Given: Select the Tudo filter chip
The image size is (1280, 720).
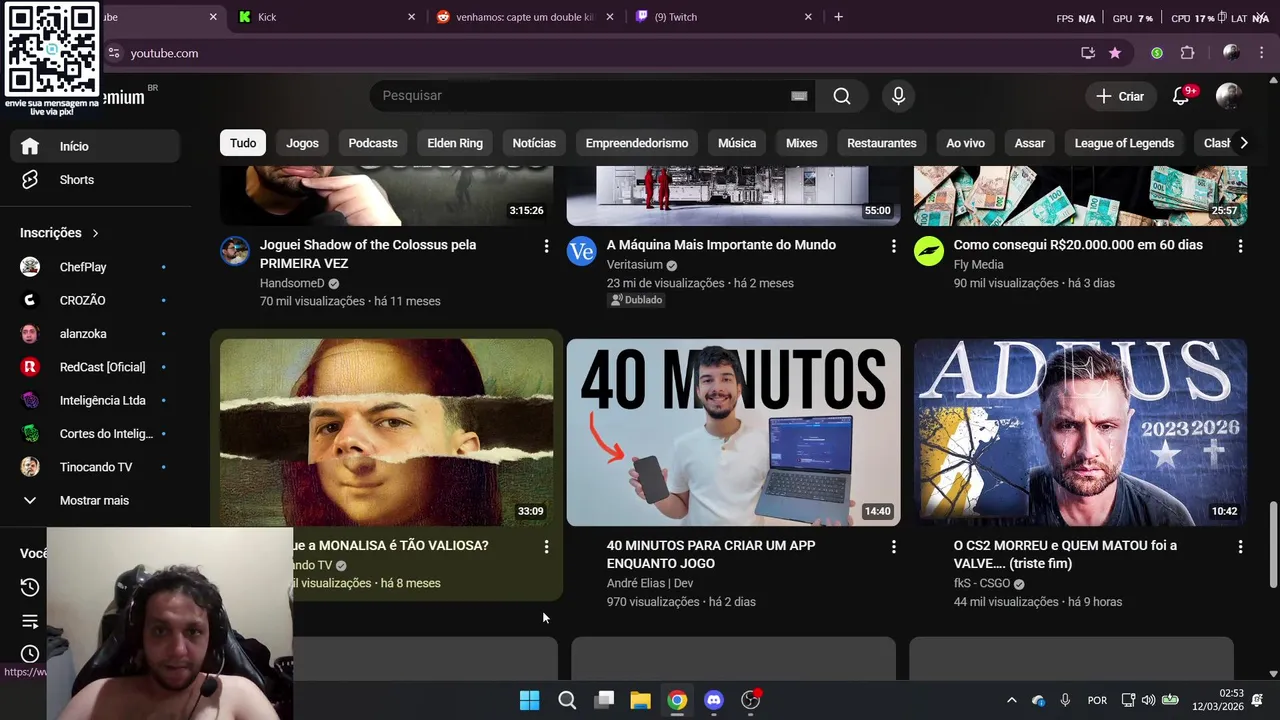Looking at the screenshot, I should pos(243,143).
